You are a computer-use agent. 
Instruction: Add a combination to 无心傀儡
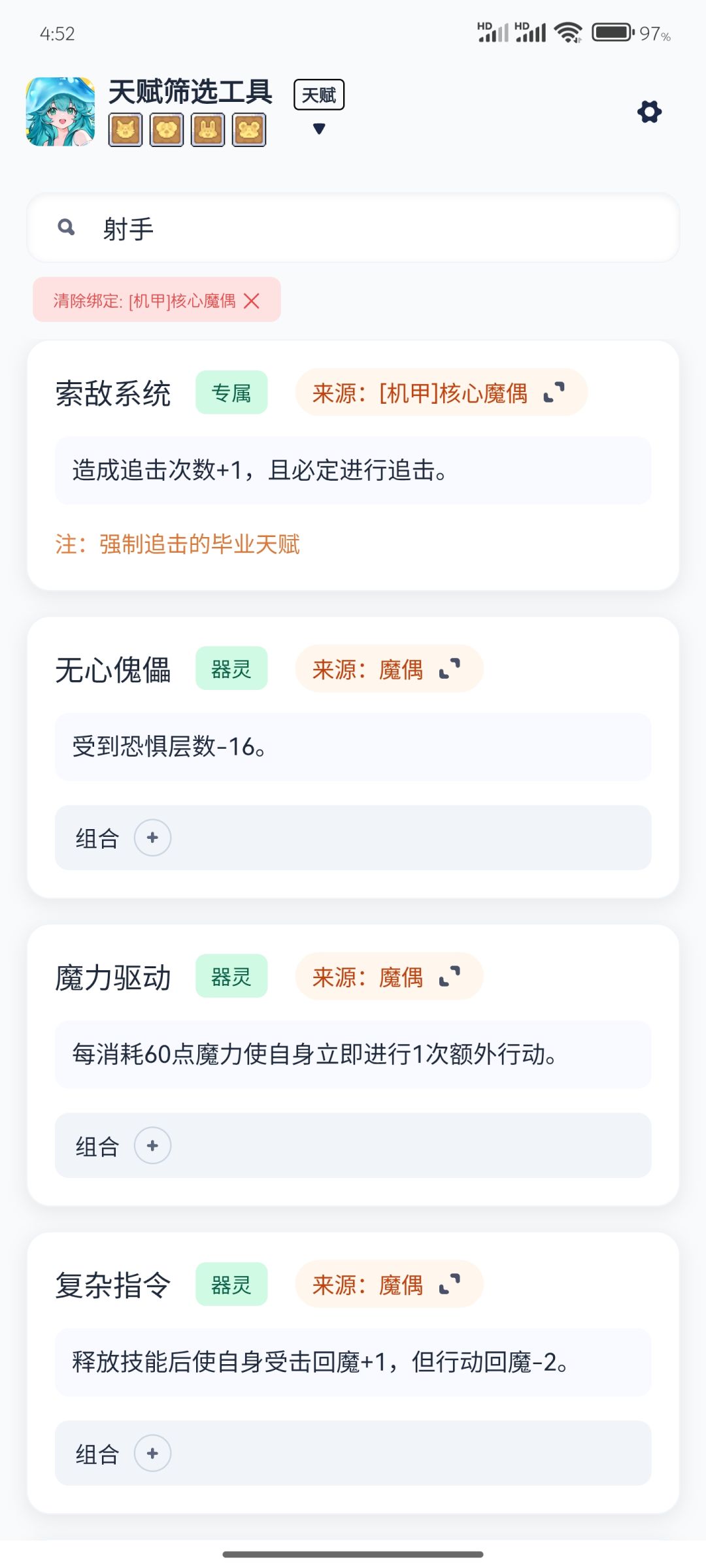[153, 838]
